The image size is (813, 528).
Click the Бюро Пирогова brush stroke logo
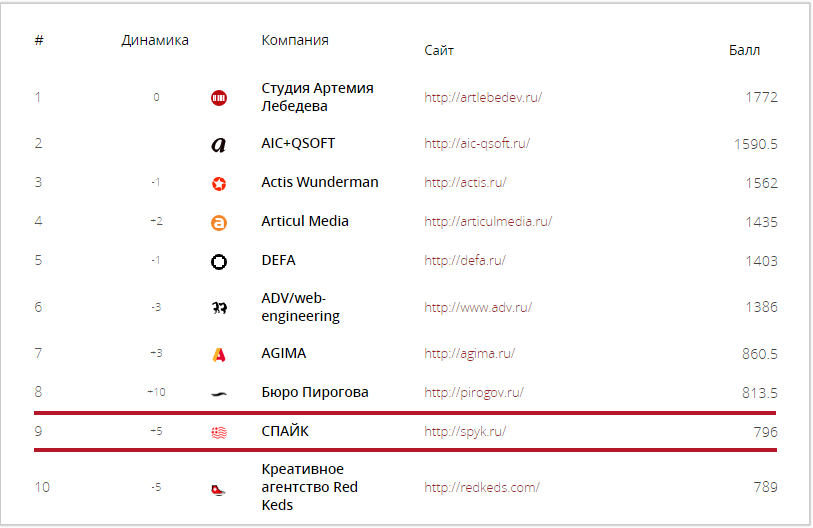pyautogui.click(x=219, y=394)
